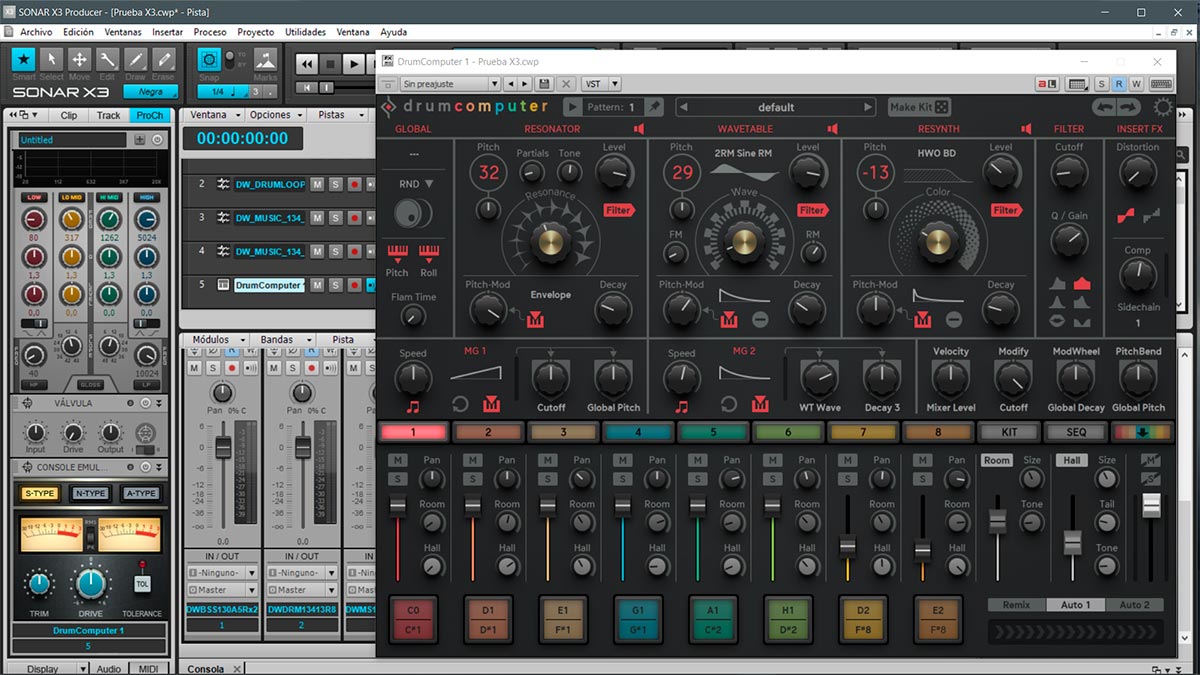Select the Erase tool
Screen dimensions: 1200x675
pyautogui.click(x=163, y=59)
